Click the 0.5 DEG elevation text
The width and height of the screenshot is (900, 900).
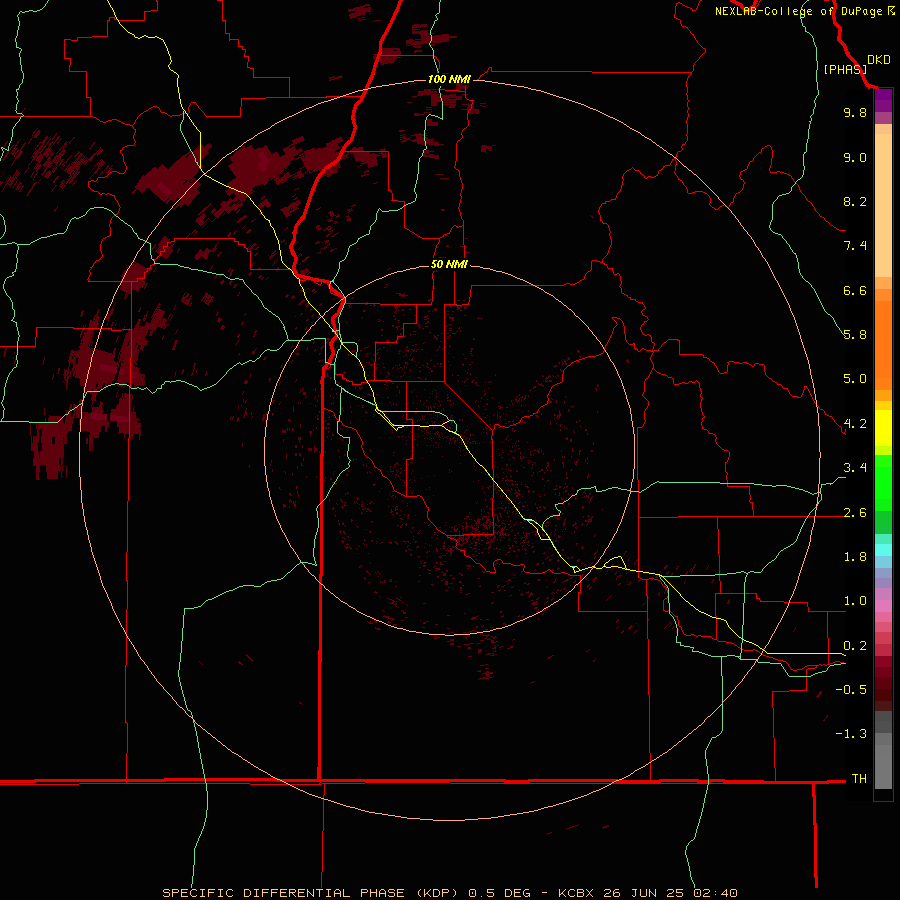tap(499, 893)
